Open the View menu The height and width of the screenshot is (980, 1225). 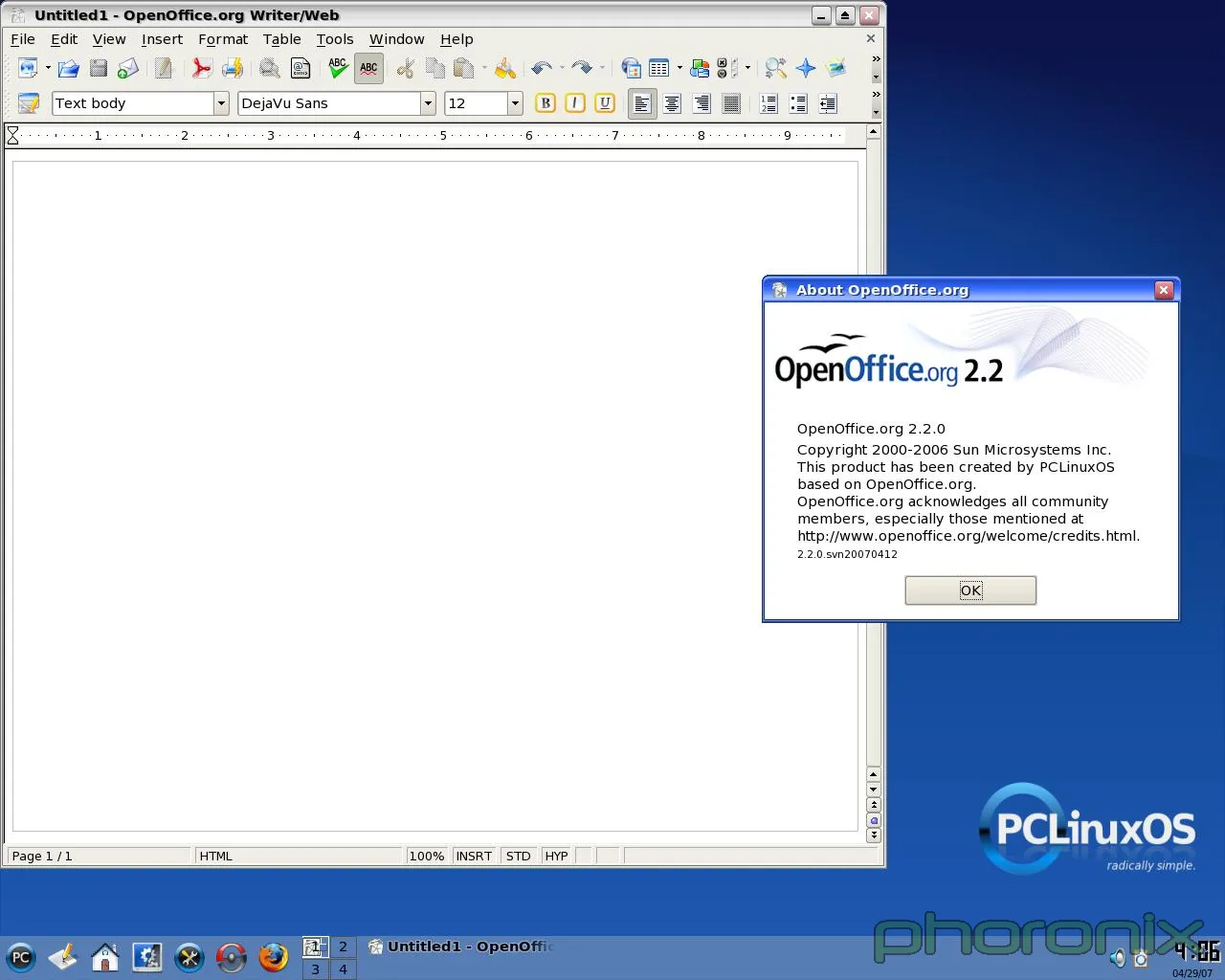(109, 39)
